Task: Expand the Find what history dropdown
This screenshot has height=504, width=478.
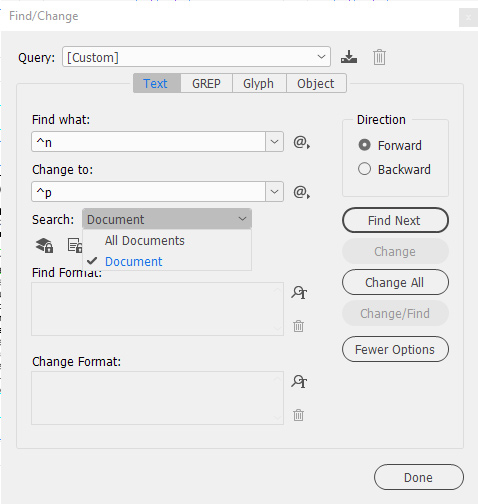Action: pos(274,142)
